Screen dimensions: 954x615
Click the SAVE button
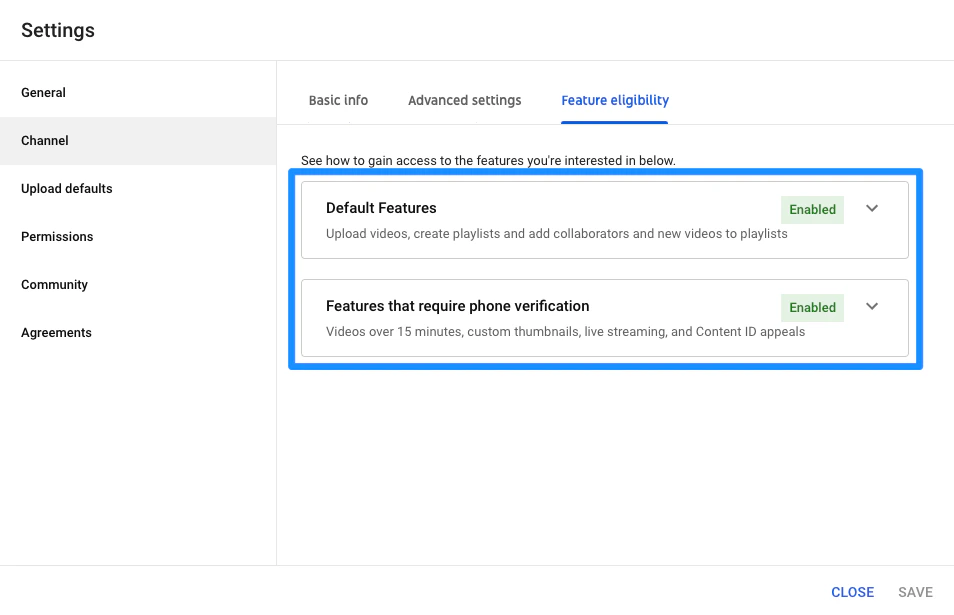point(915,592)
